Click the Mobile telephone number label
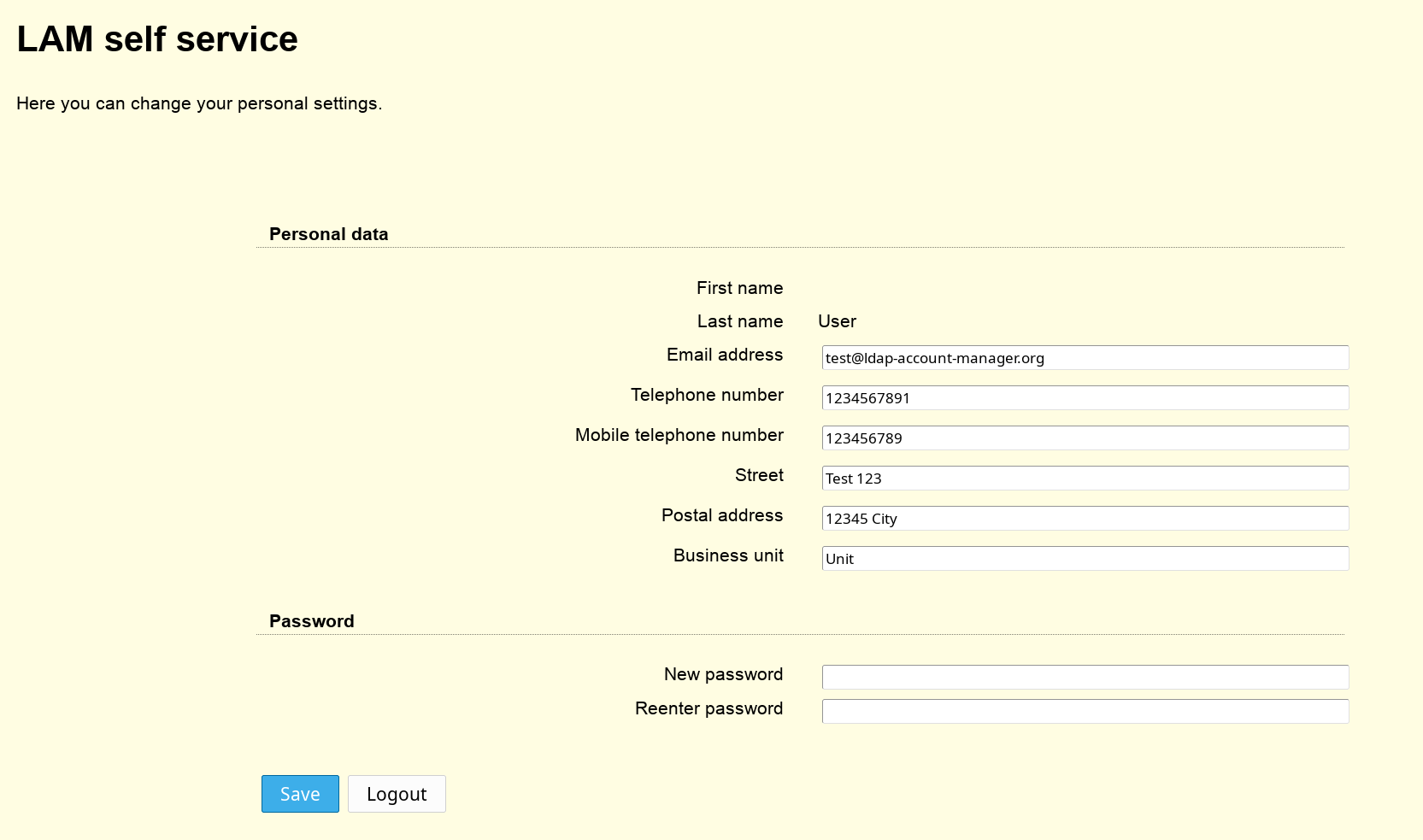The image size is (1423, 840). tap(679, 435)
